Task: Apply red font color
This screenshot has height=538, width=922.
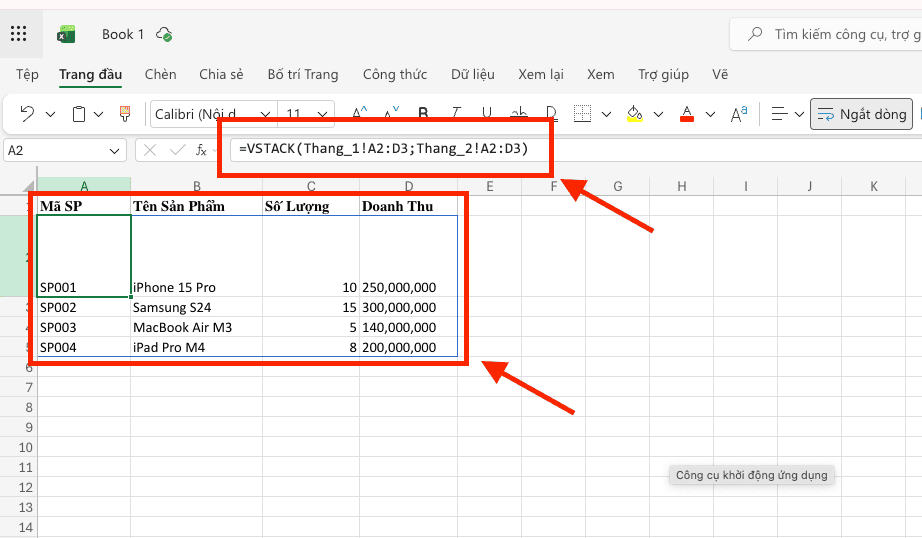Action: click(686, 113)
